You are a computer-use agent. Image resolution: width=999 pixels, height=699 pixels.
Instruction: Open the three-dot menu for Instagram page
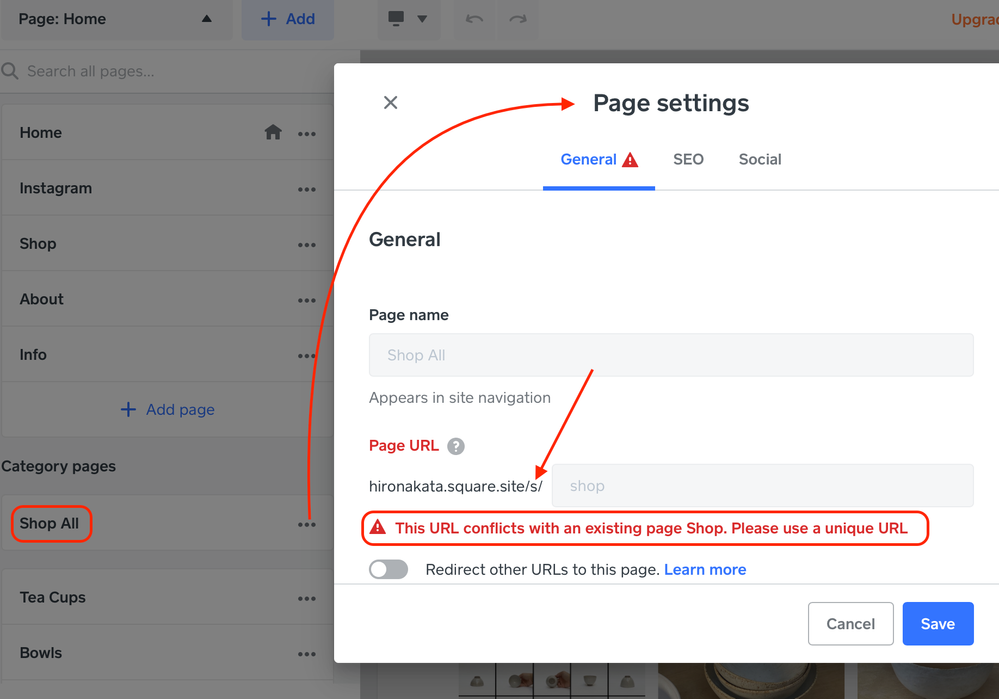pyautogui.click(x=306, y=189)
